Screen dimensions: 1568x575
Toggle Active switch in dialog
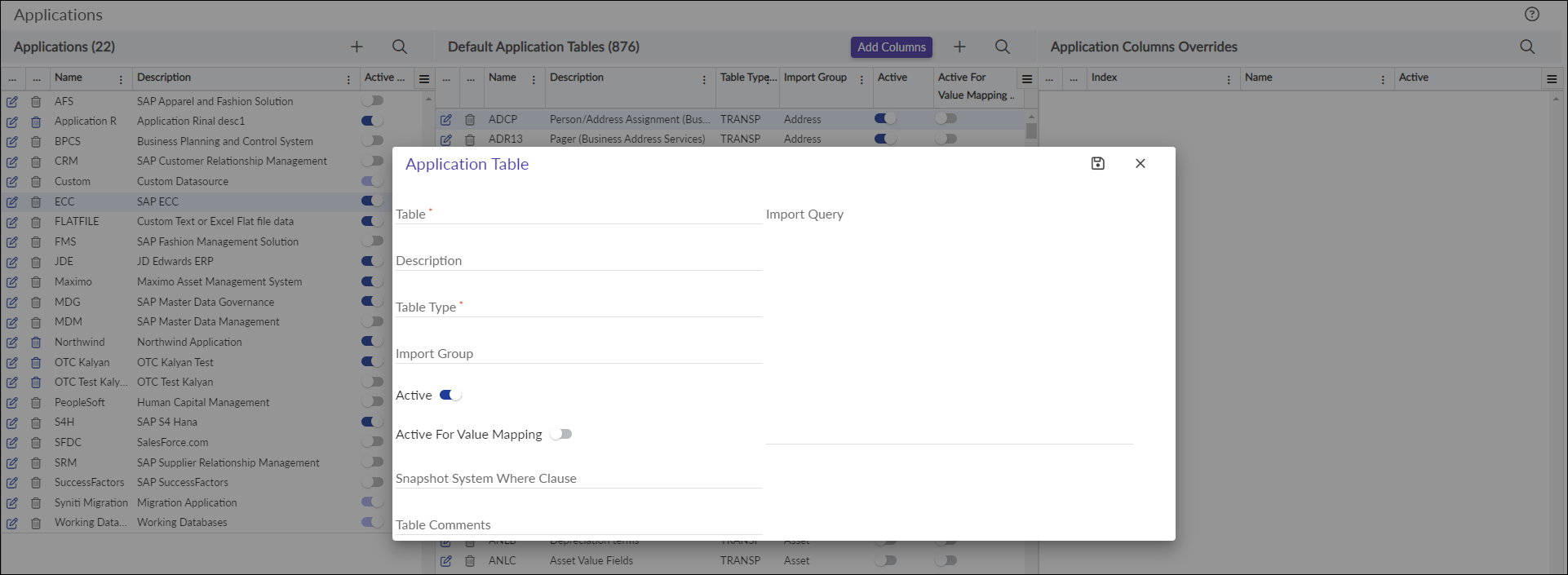tap(450, 396)
